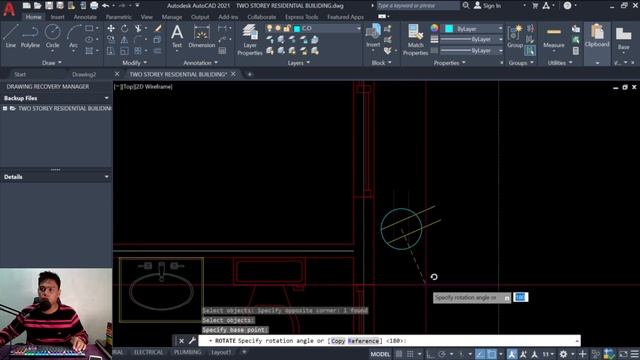The width and height of the screenshot is (640, 360).
Task: Switch to the Insert ribbon tab
Action: [x=57, y=17]
